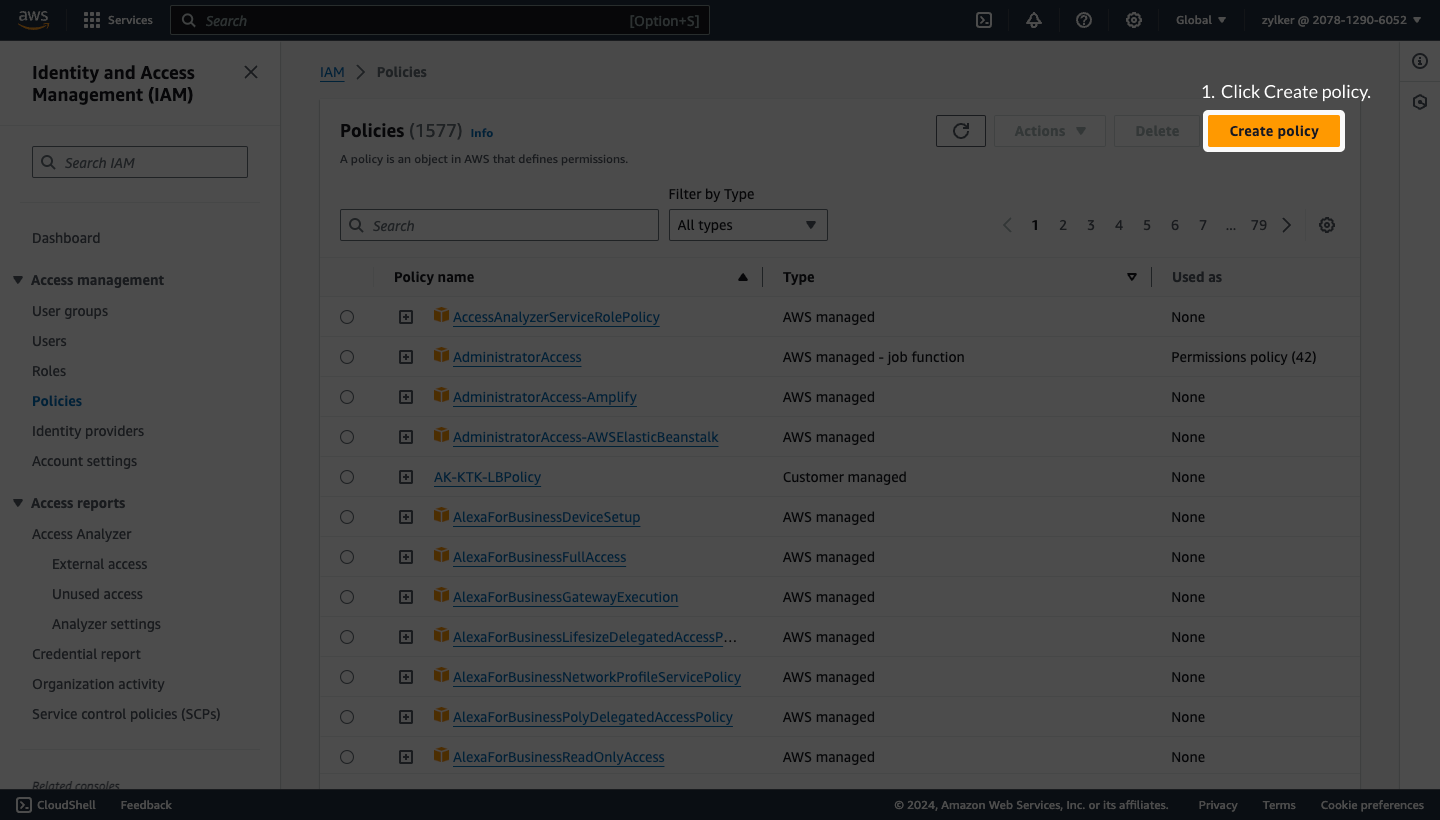Open the help question mark icon
1440x820 pixels.
click(x=1084, y=20)
